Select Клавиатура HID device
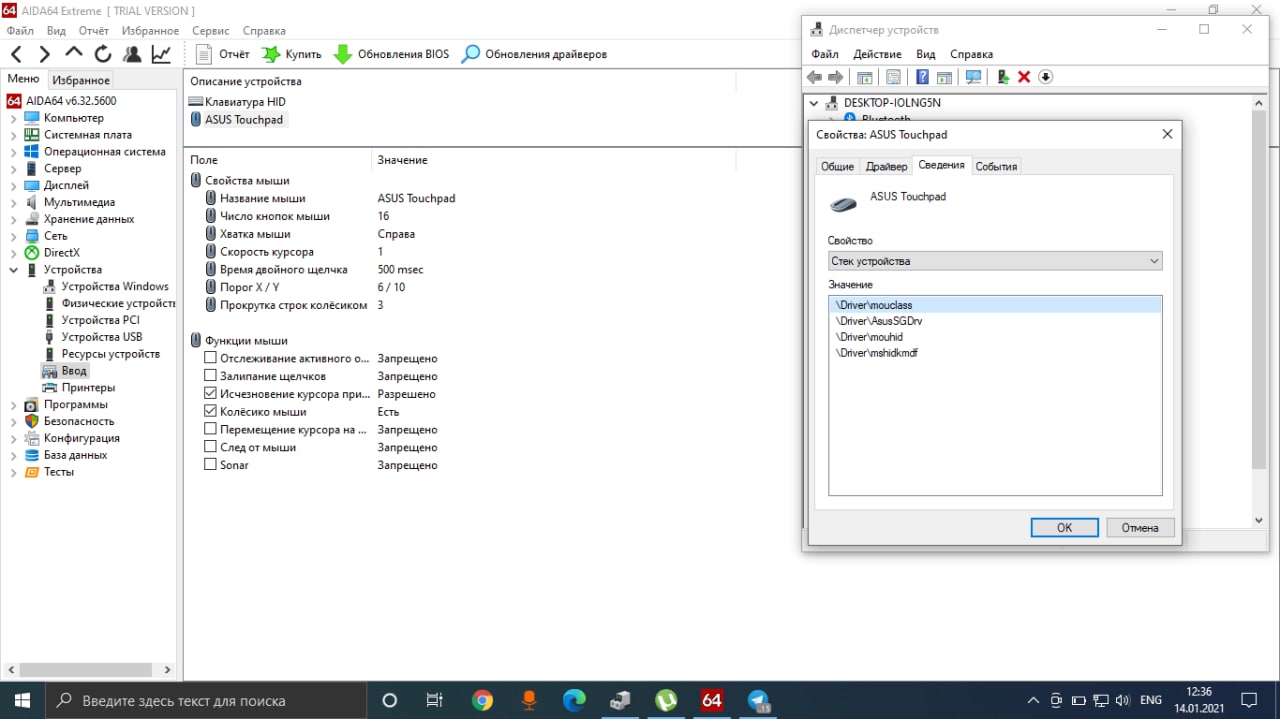 237,102
